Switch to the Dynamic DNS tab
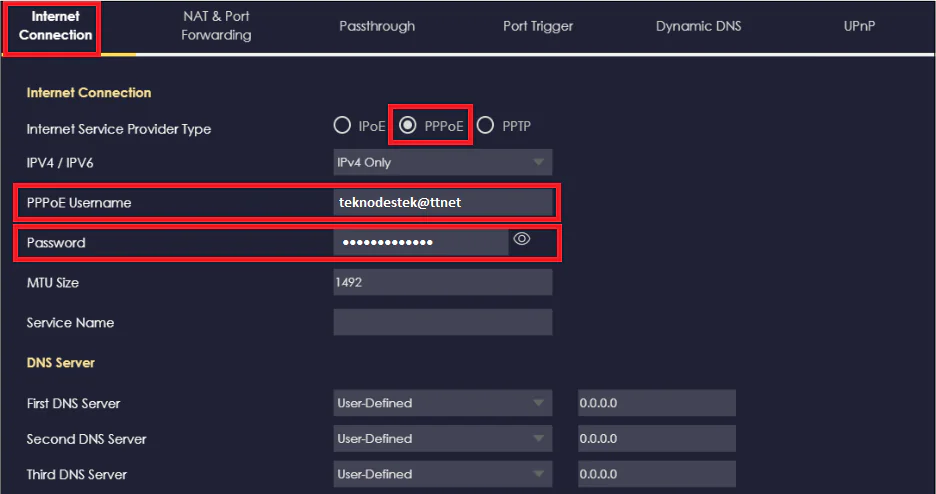Viewport: 936px width, 494px height. click(x=699, y=27)
